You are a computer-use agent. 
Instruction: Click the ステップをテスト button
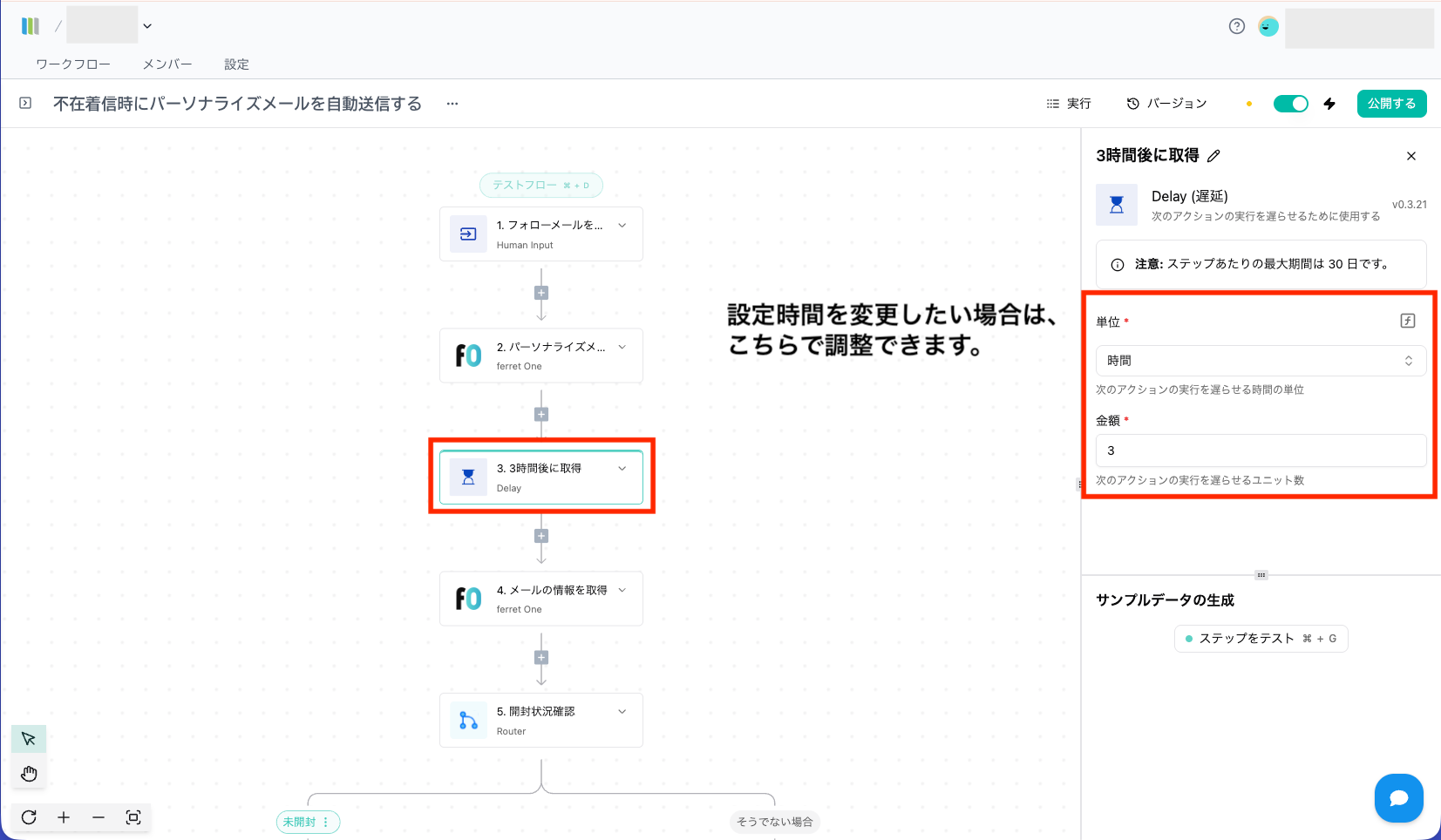click(x=1261, y=639)
